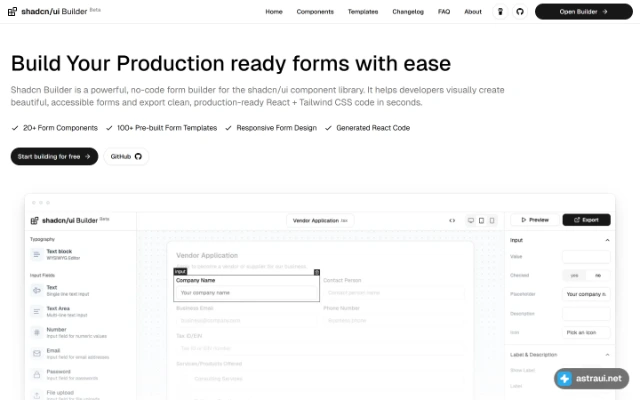The image size is (640, 400).
Task: Click the '20+ Form Components' text
Action: pos(60,128)
